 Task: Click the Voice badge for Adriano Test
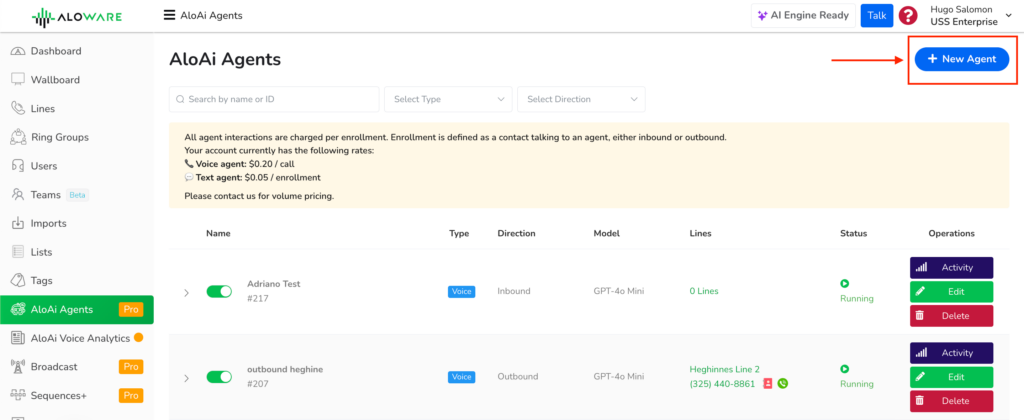coord(462,291)
